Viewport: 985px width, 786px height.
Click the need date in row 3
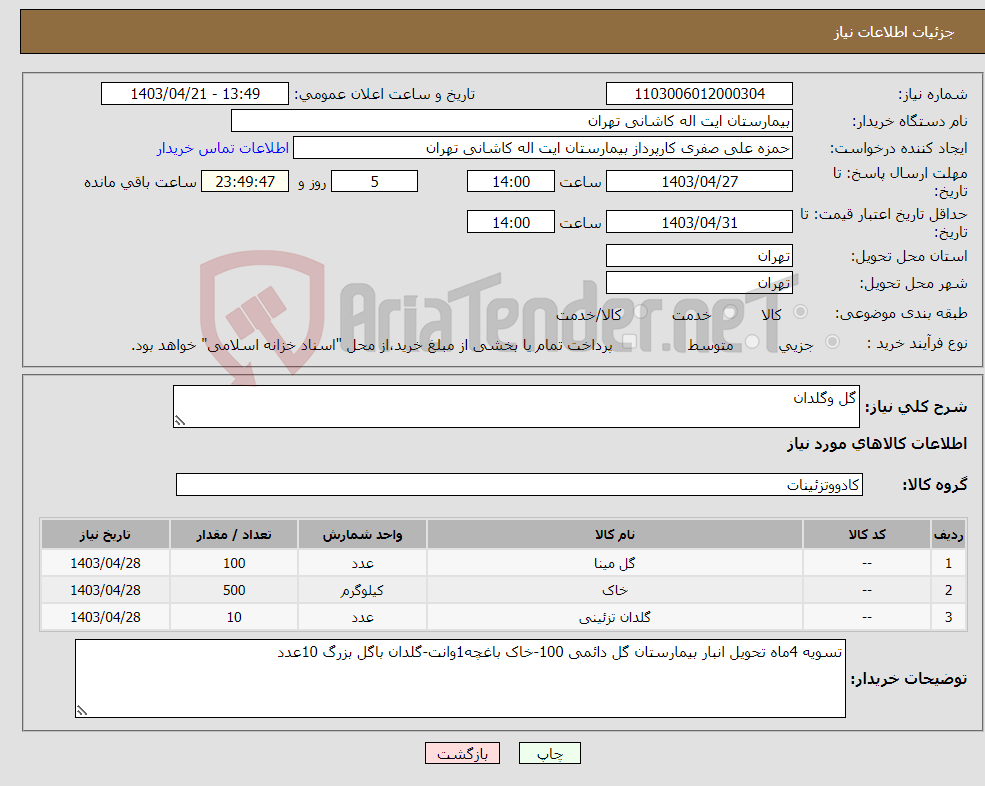105,618
